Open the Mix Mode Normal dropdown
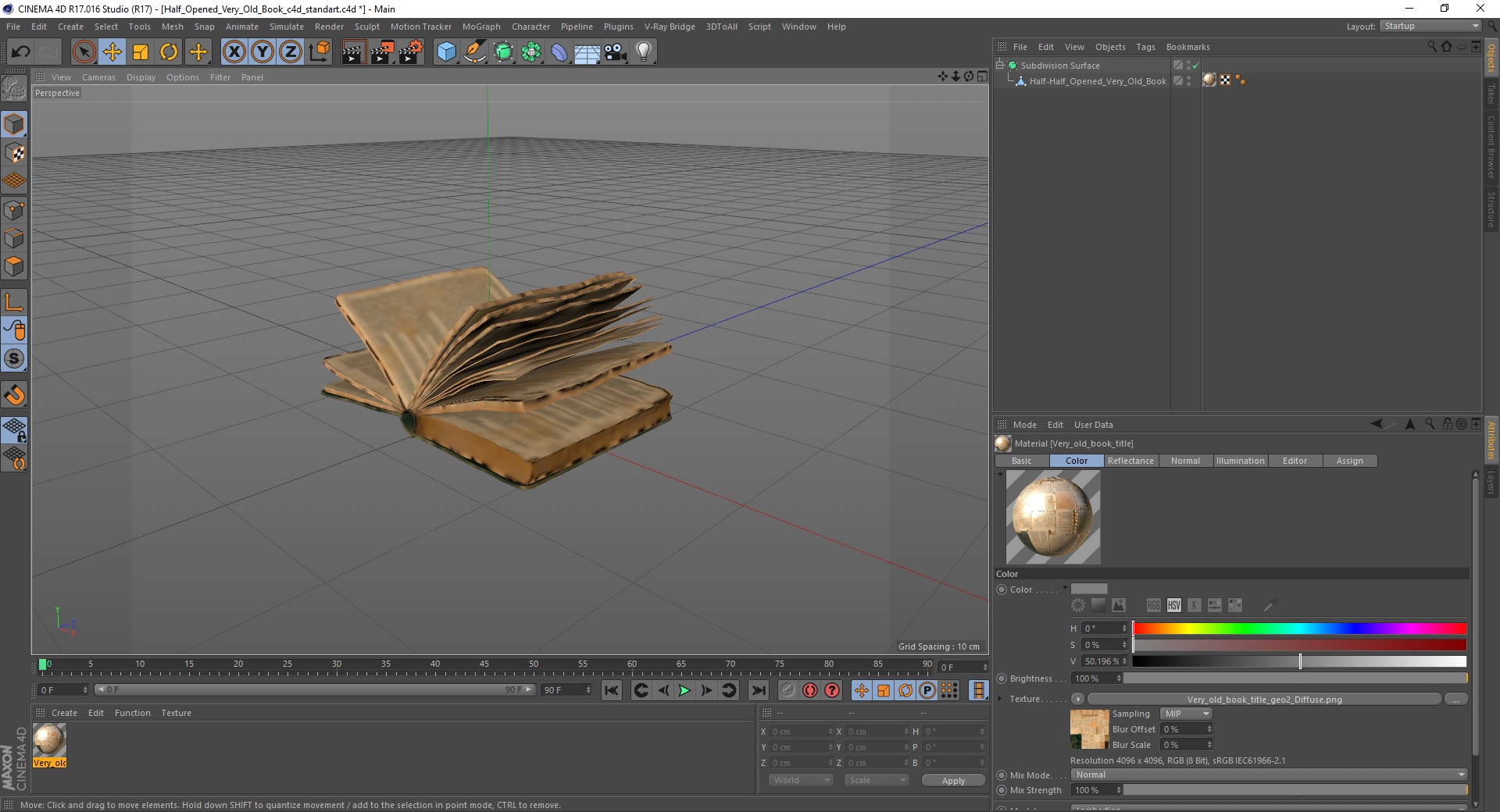Screen dimensions: 1500x812 pos(1269,775)
